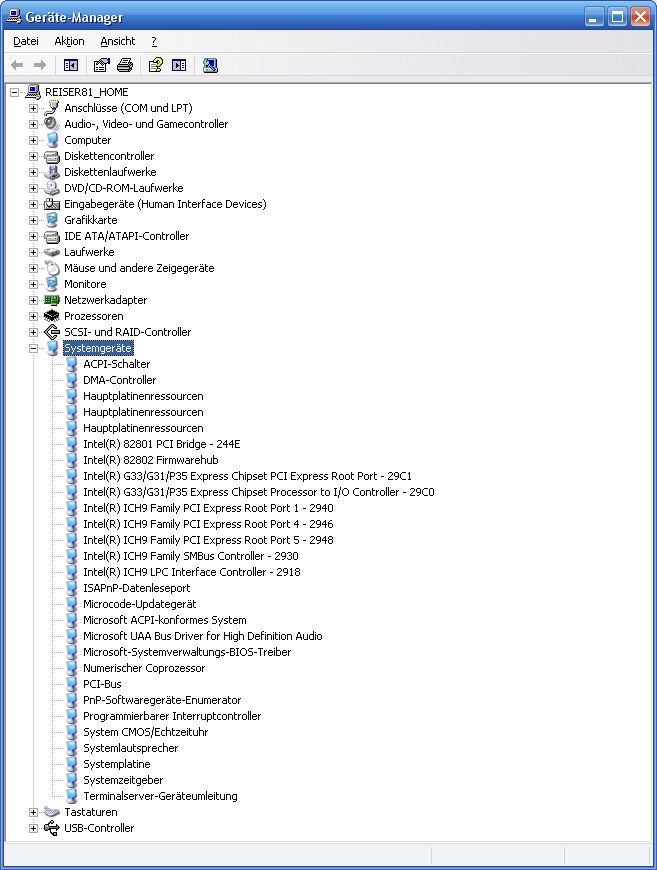The image size is (657, 870).
Task: Collapse the REISER81_HOME root node
Action: 14,92
